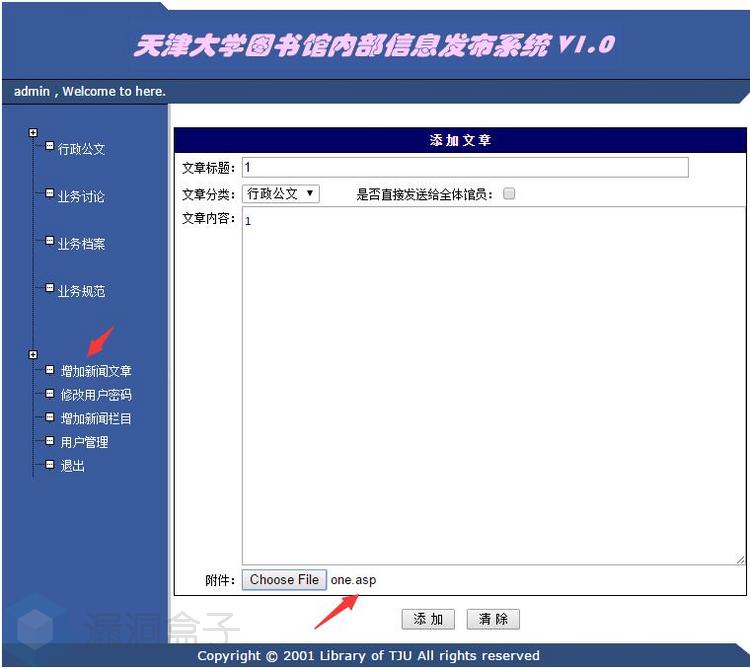Click Choose File attachment button
The width and height of the screenshot is (750, 670).
click(284, 580)
